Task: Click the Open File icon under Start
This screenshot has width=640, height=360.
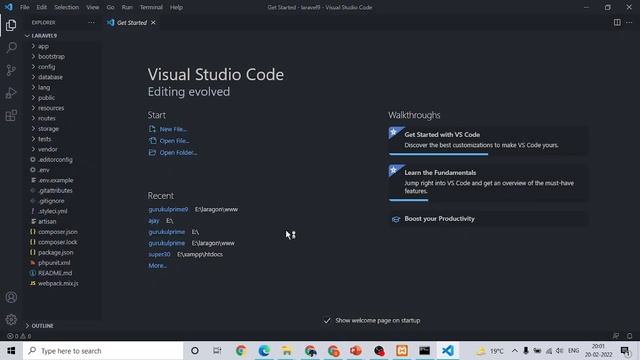Action: (152, 141)
